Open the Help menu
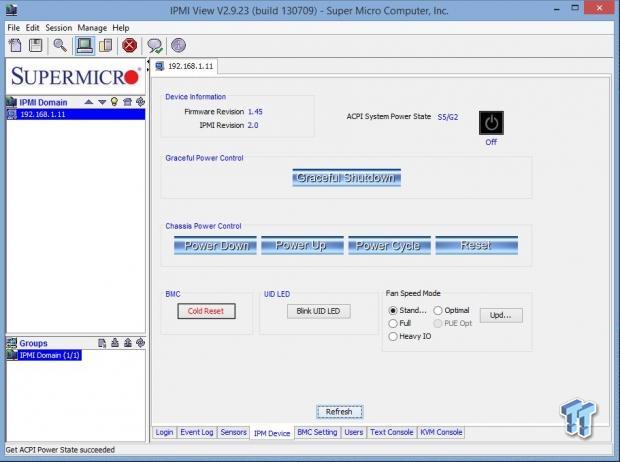 coord(121,28)
